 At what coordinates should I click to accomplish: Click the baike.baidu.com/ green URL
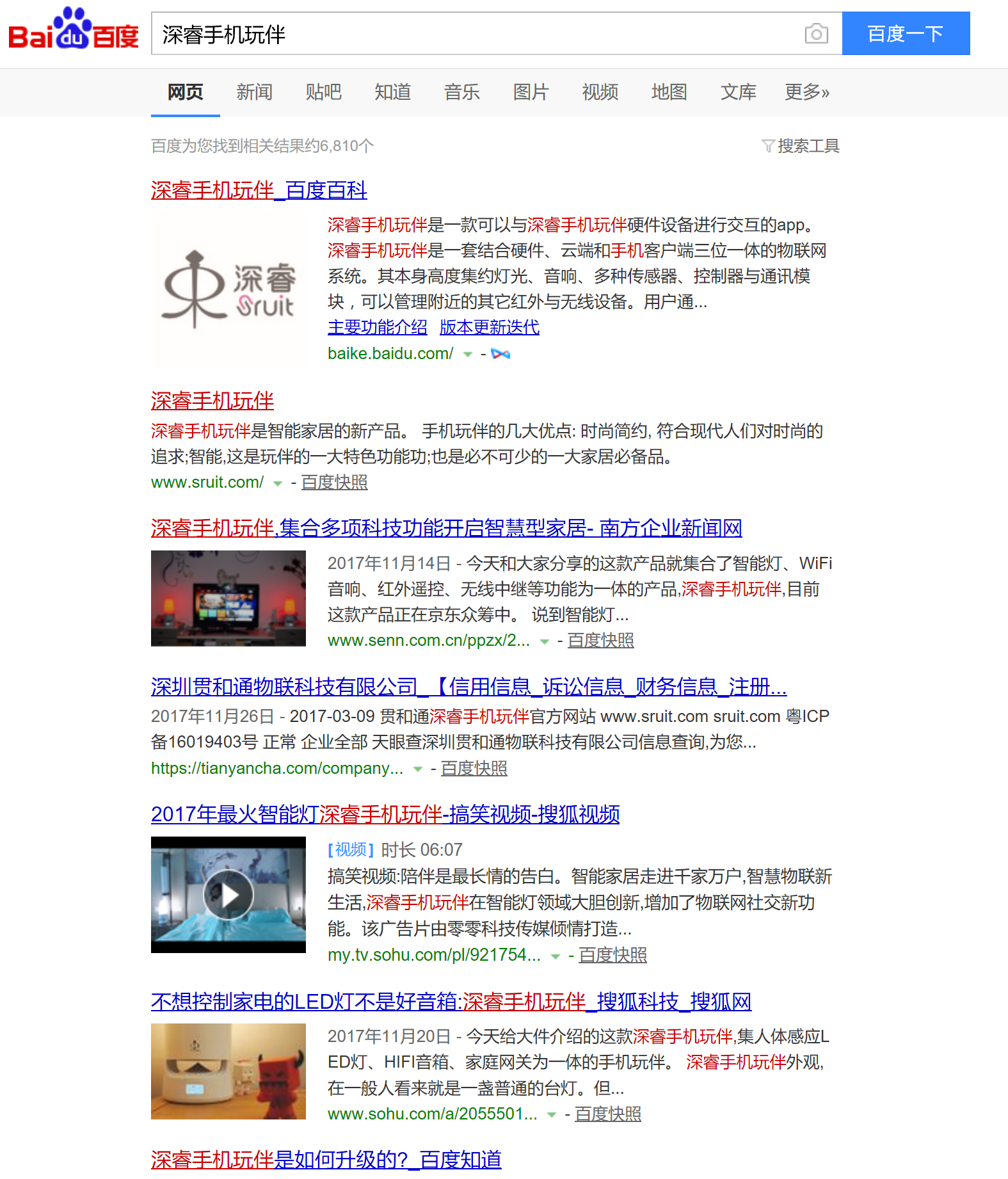[x=390, y=354]
